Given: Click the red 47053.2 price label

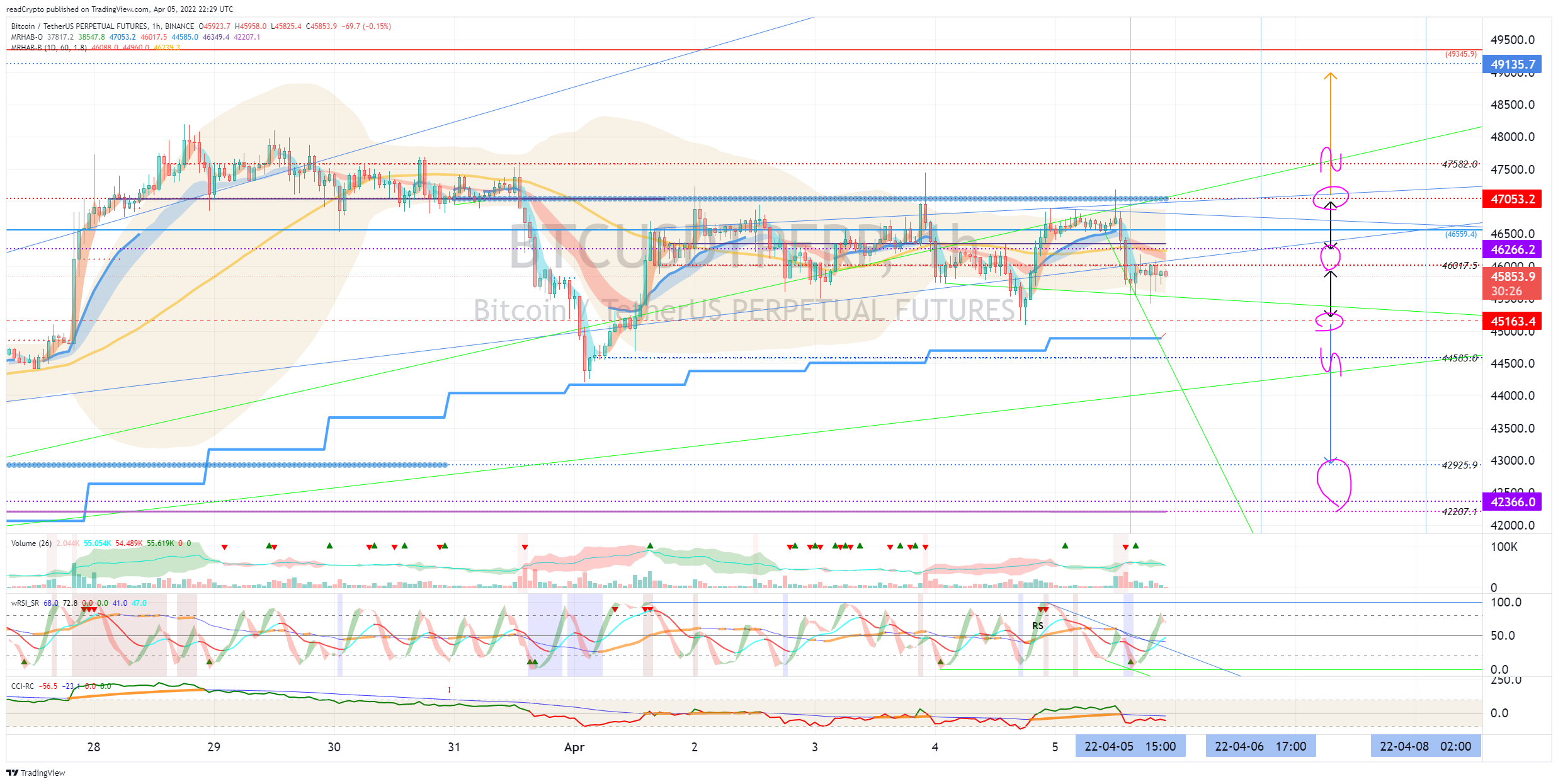Looking at the screenshot, I should pyautogui.click(x=1512, y=199).
